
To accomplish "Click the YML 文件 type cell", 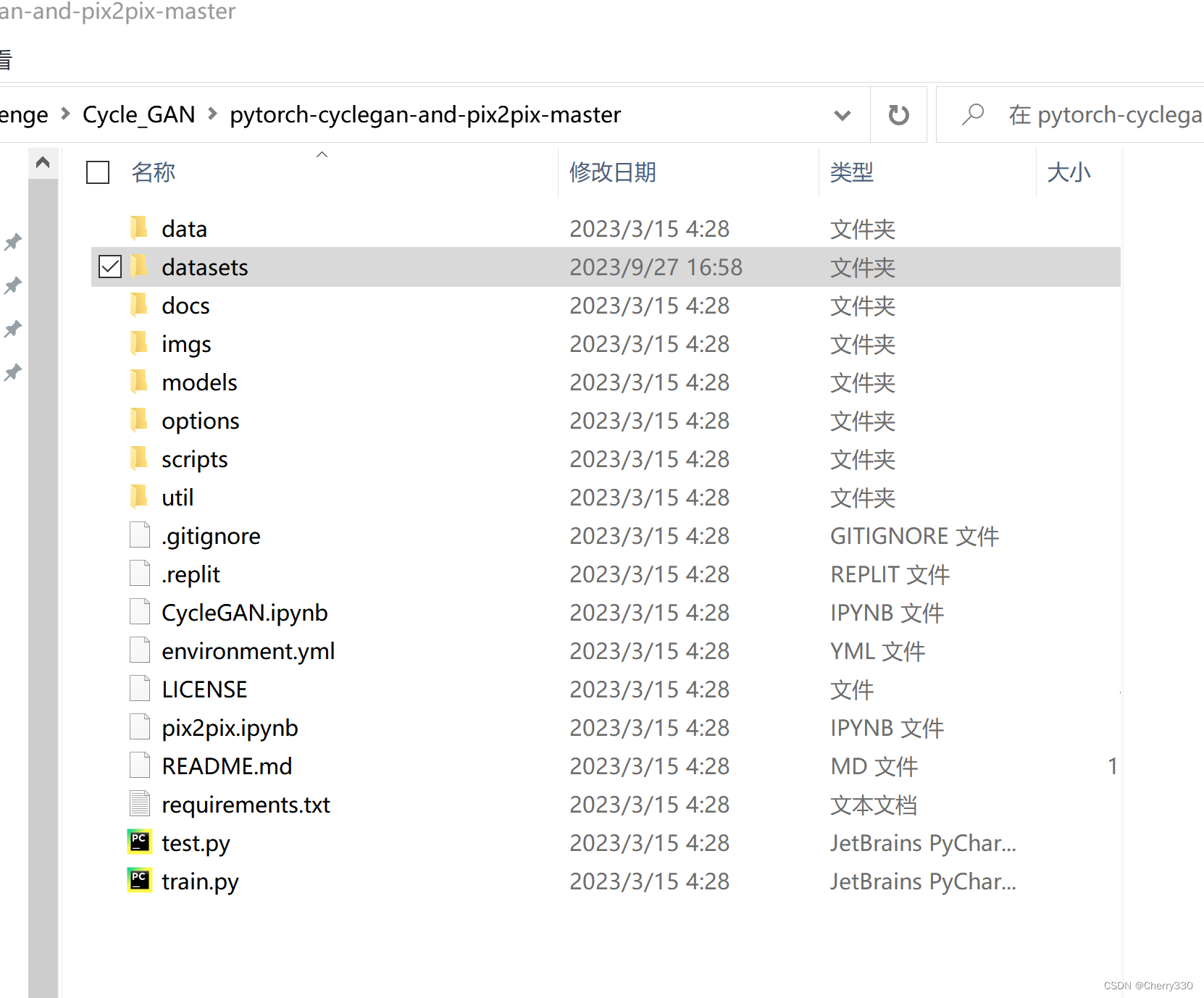I will pos(877,651).
